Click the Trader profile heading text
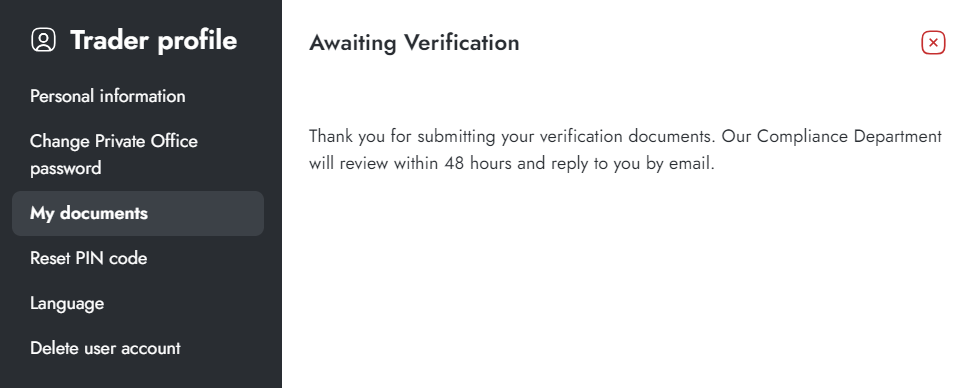Screen dimensions: 969x388 [154, 40]
